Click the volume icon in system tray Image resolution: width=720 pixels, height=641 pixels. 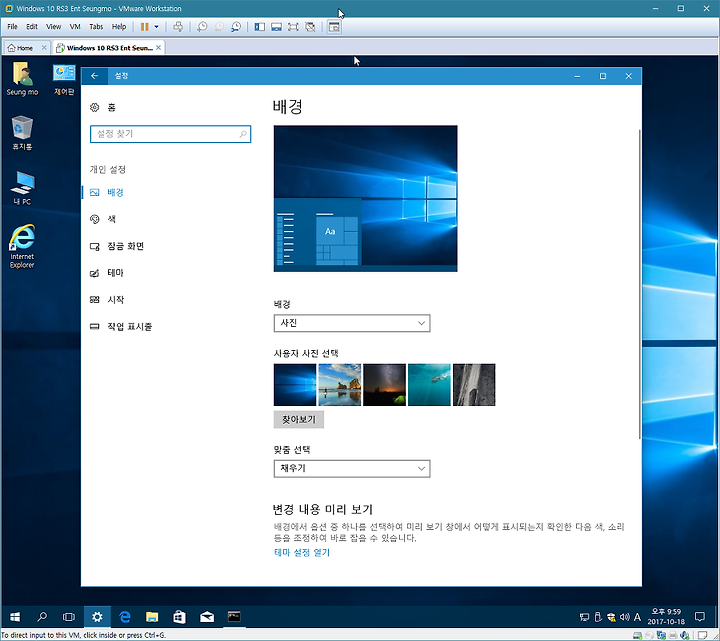(x=624, y=617)
